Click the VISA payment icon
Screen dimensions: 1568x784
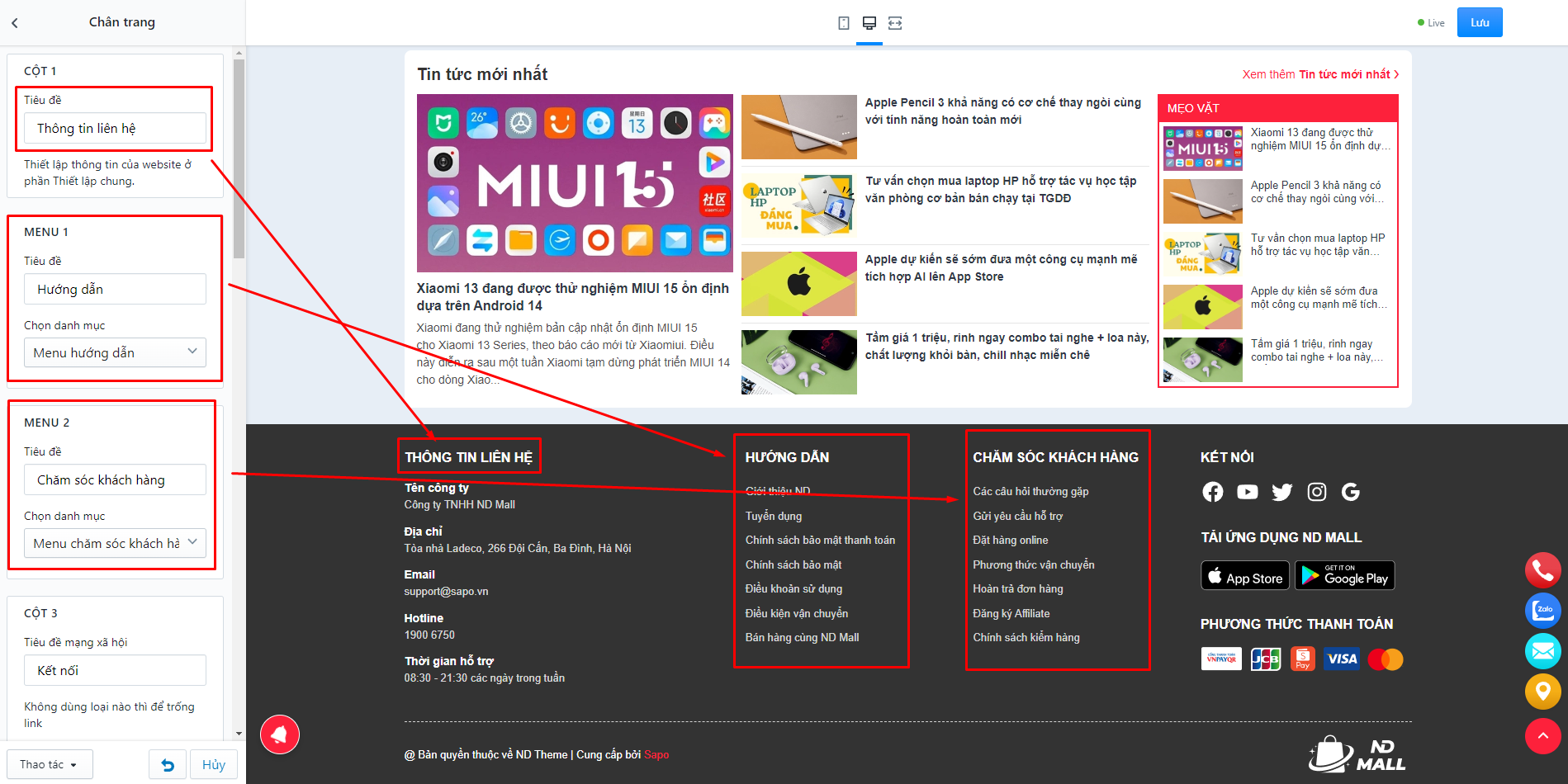point(1342,659)
